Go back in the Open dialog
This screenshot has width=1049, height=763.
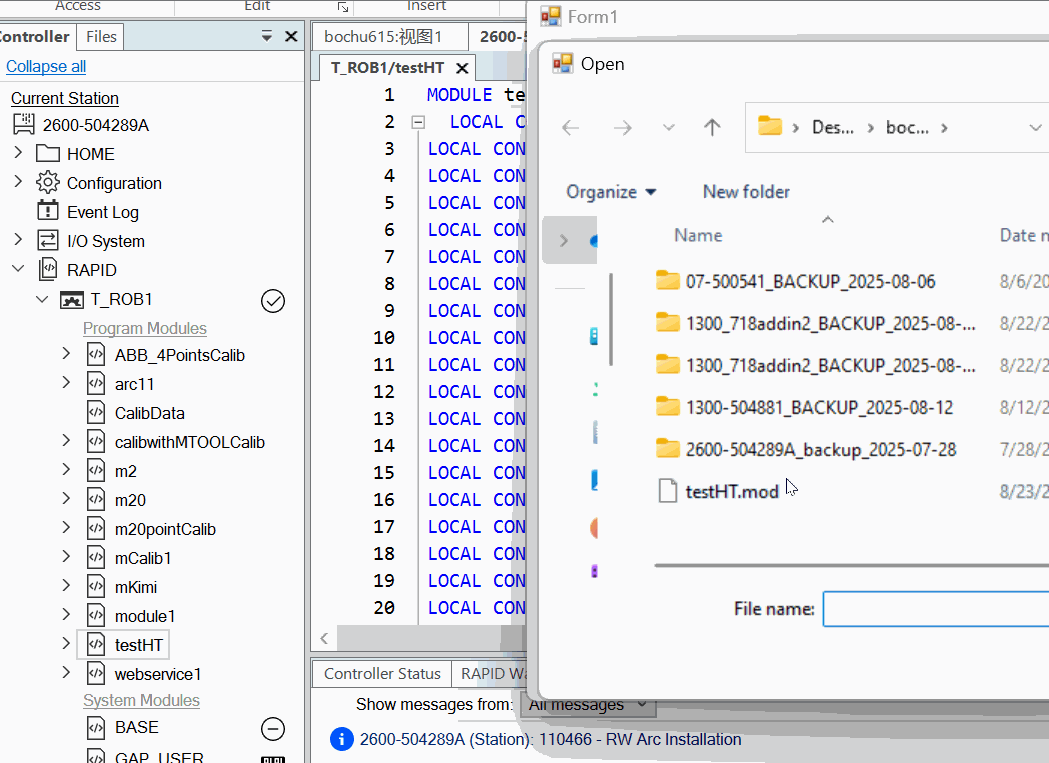click(x=571, y=127)
